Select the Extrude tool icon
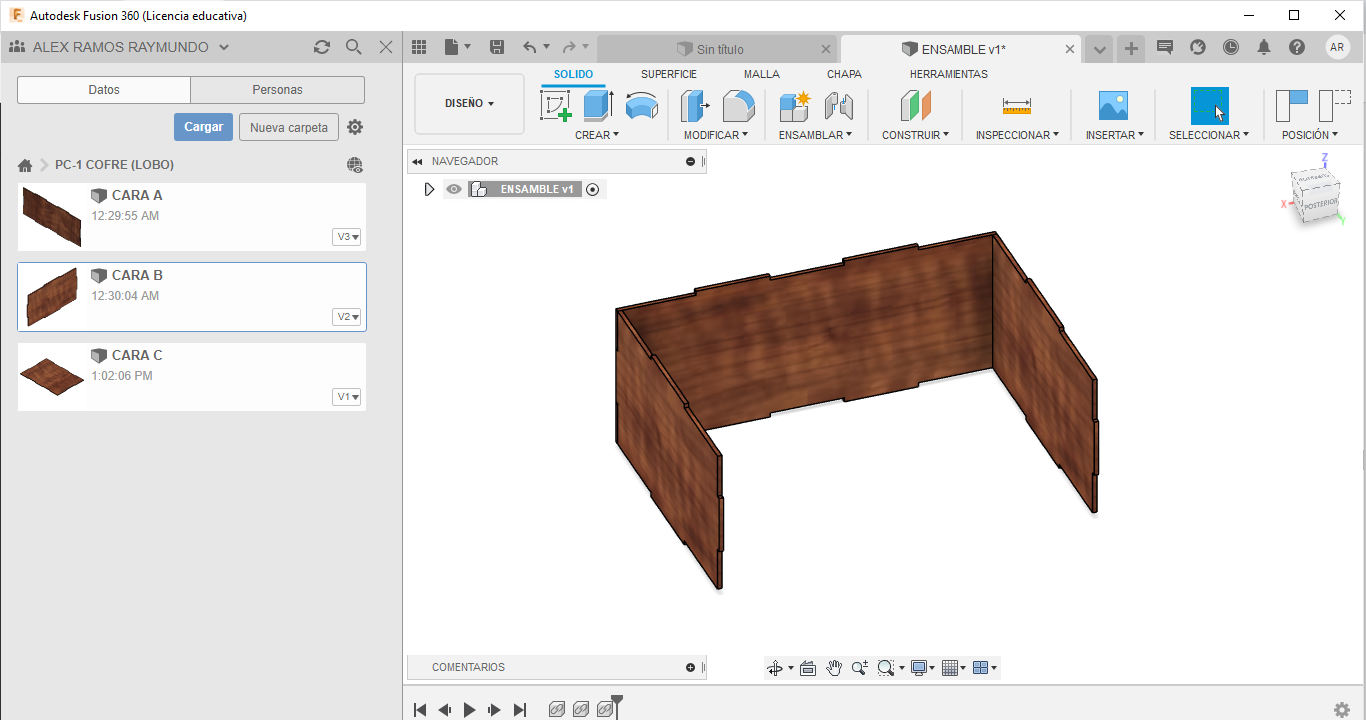This screenshot has width=1366, height=720. coord(598,105)
